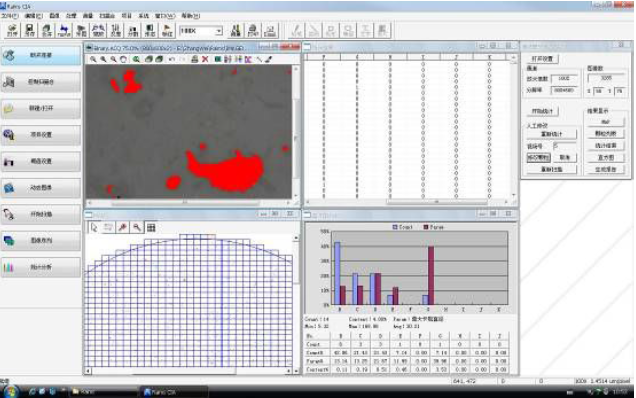Image resolution: width=636 pixels, height=398 pixels.
Task: Click the horizontal scrollbar under the microscope image
Action: (189, 202)
